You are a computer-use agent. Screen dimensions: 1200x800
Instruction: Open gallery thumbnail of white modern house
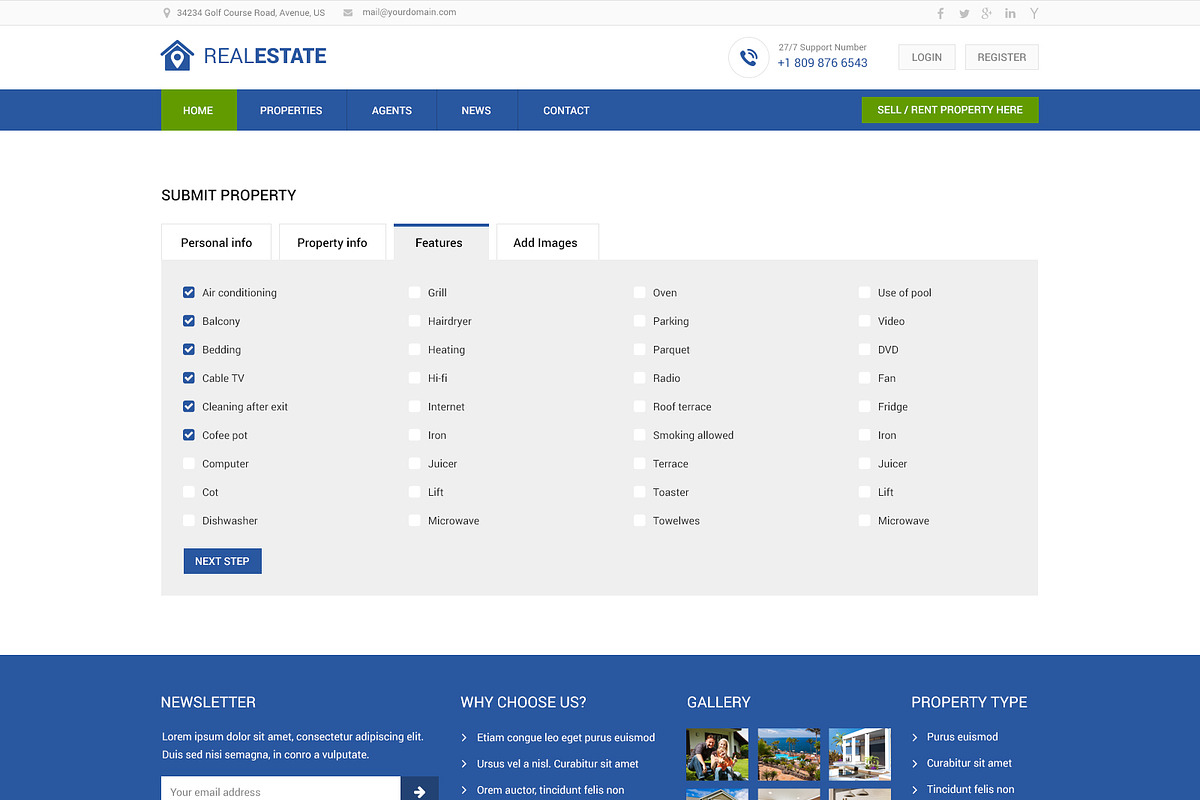pyautogui.click(x=860, y=754)
